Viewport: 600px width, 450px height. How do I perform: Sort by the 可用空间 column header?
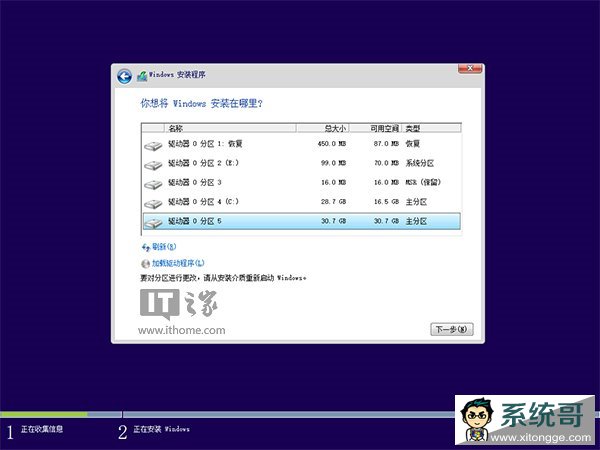pos(375,128)
